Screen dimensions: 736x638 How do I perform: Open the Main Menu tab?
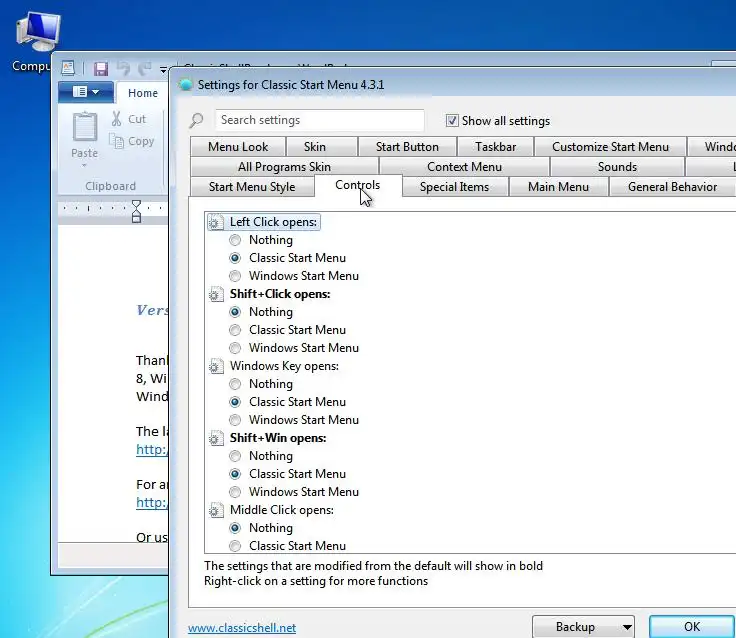point(558,187)
